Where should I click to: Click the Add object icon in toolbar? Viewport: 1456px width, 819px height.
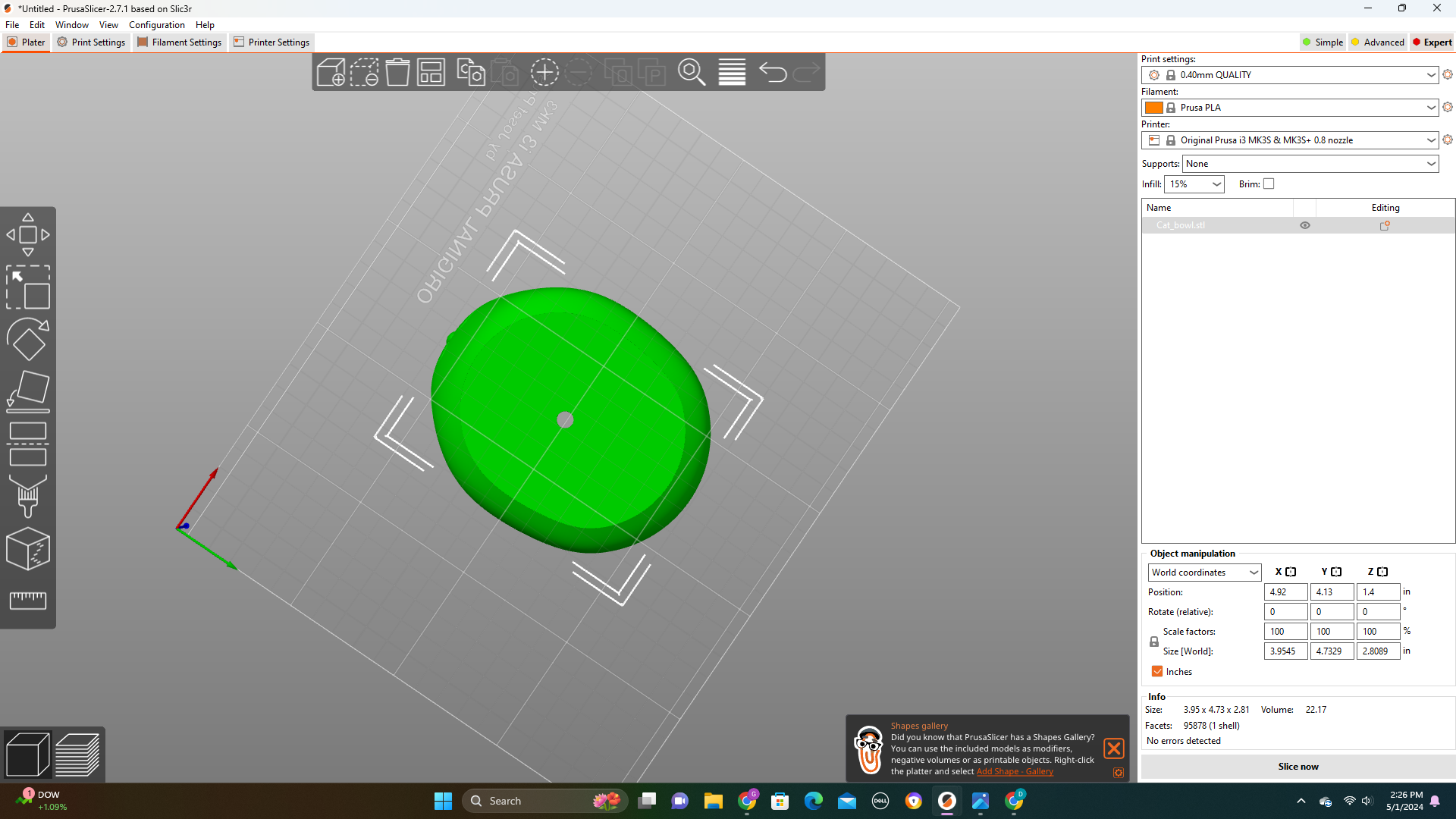coord(331,73)
